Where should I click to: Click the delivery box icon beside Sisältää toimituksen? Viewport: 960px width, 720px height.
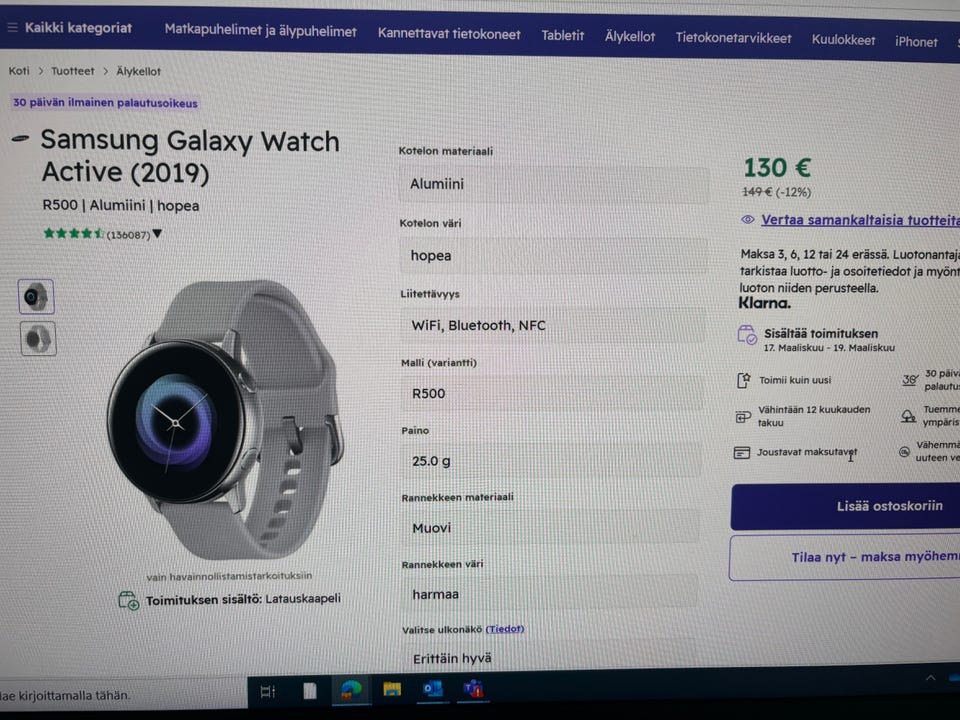[747, 335]
